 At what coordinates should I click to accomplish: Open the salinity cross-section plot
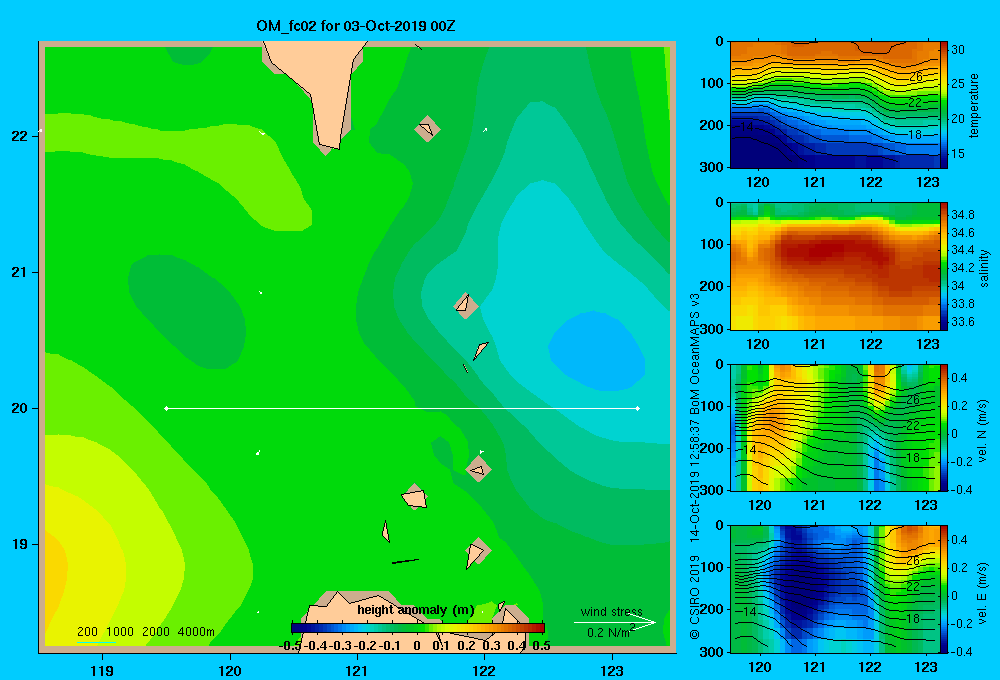(835, 266)
